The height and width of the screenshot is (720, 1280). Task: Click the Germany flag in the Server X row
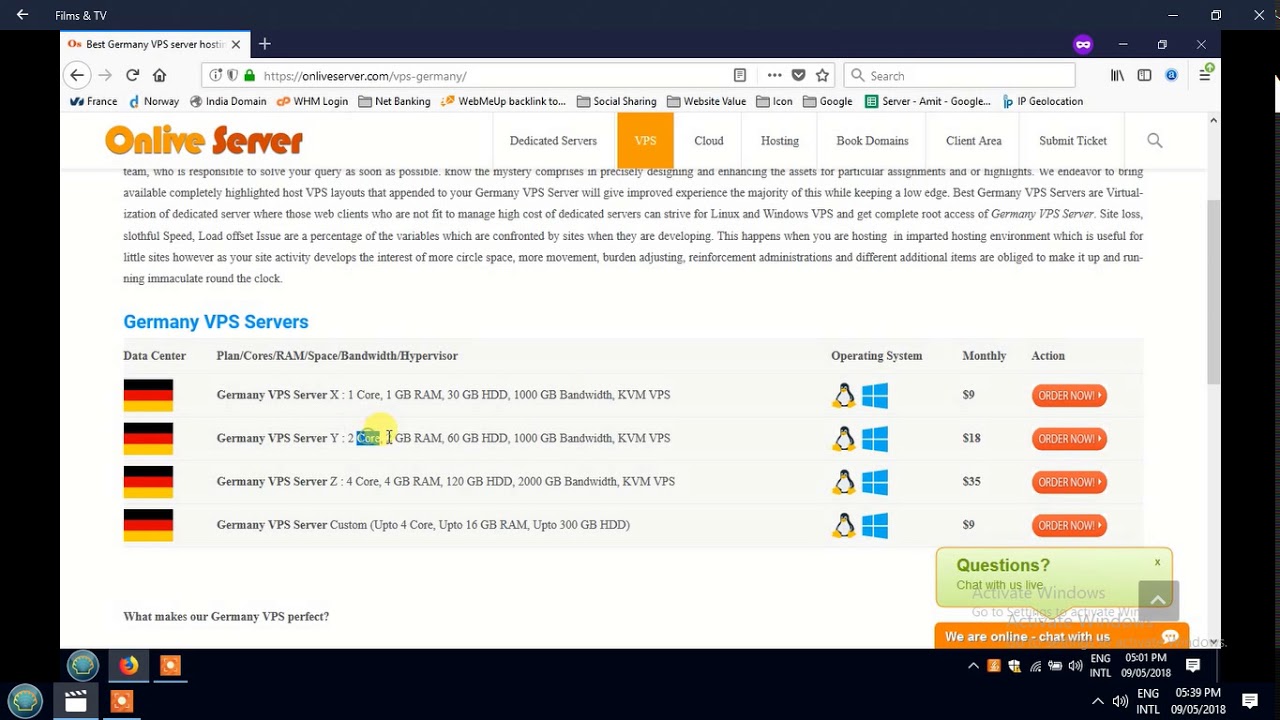[148, 396]
